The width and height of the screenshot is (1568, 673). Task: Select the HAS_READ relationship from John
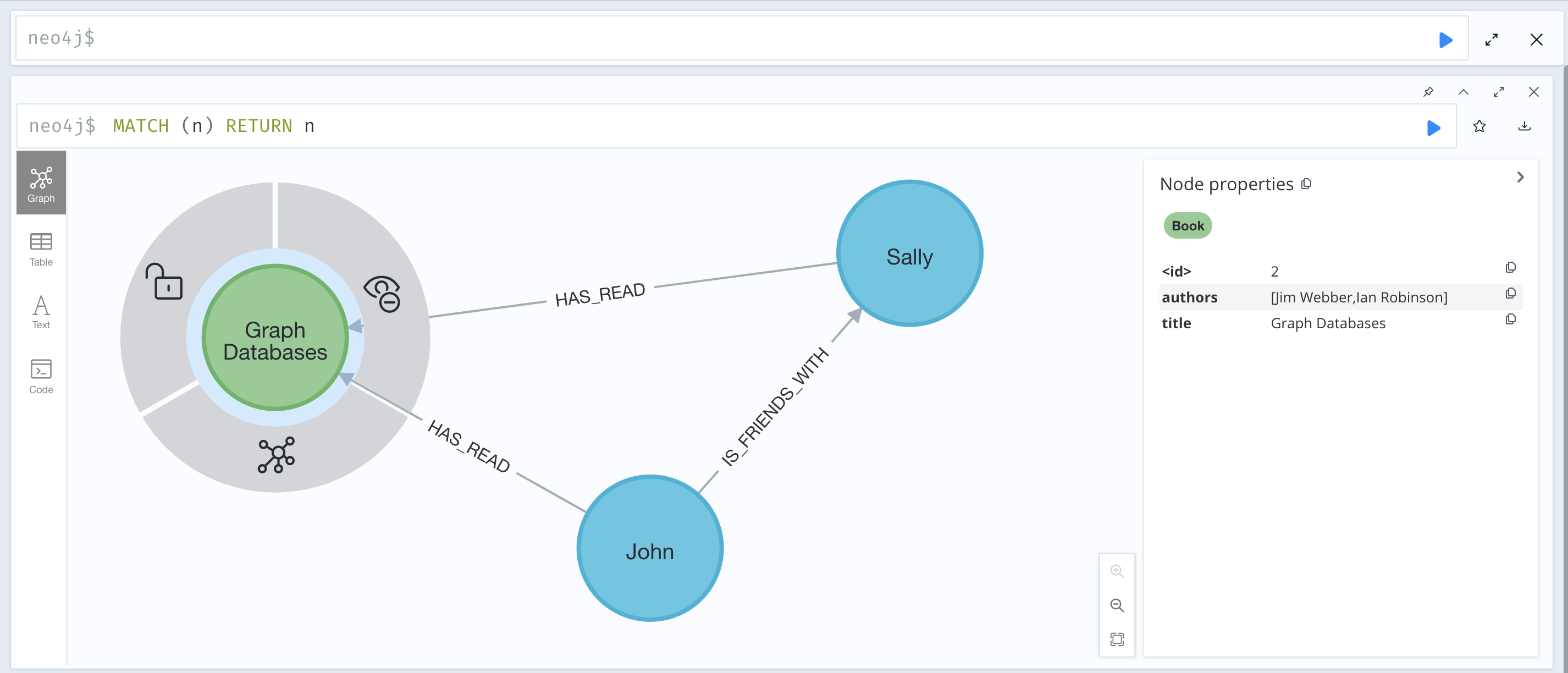pyautogui.click(x=468, y=446)
